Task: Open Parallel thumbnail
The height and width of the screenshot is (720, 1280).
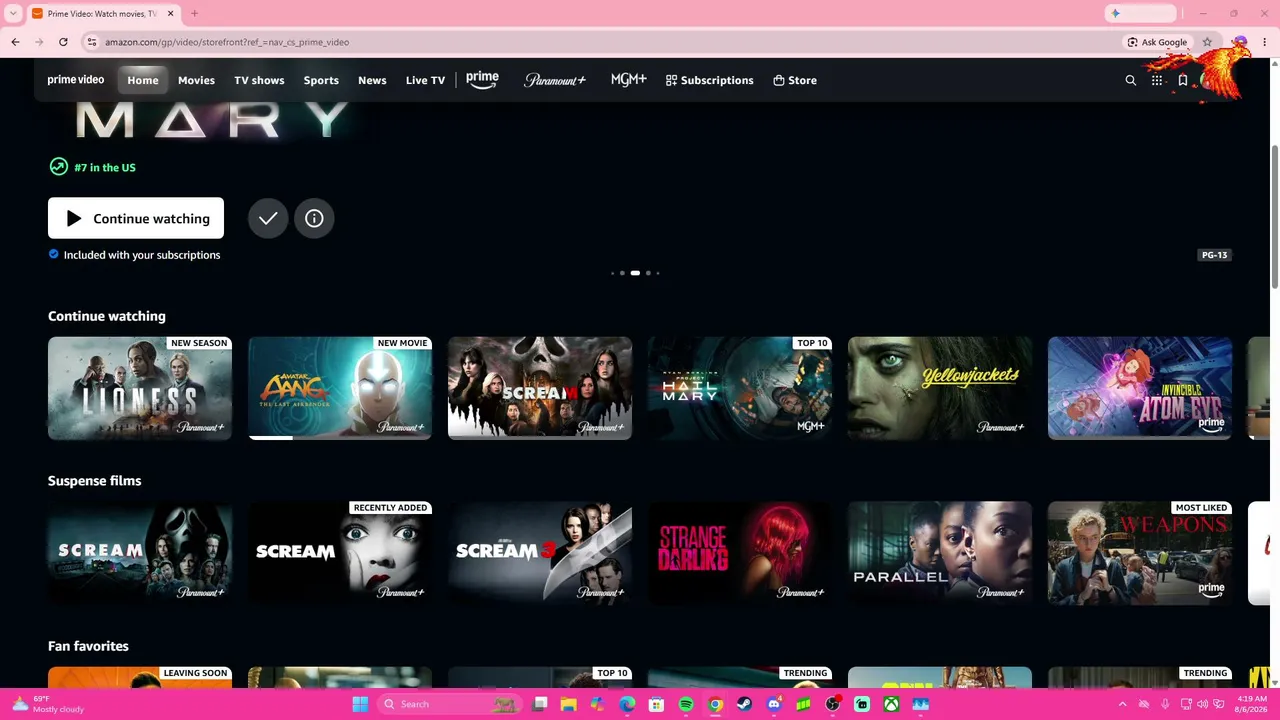Action: click(x=940, y=553)
